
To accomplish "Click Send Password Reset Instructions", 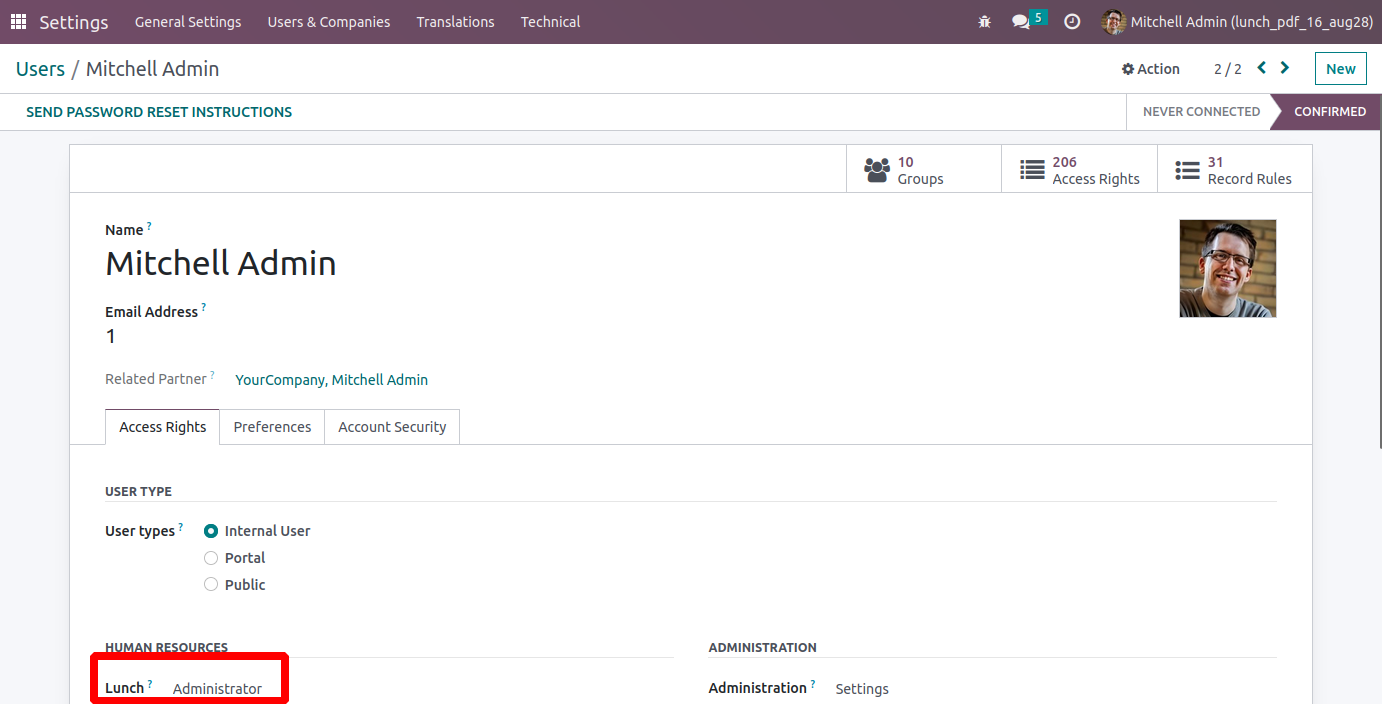I will [x=159, y=112].
